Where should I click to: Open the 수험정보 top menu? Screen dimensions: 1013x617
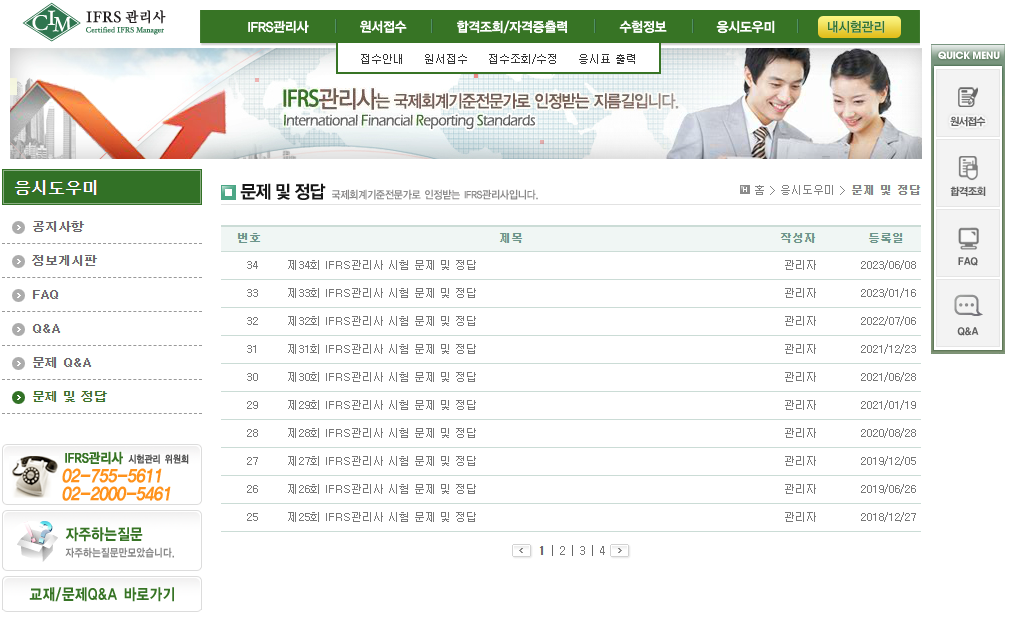pyautogui.click(x=643, y=27)
